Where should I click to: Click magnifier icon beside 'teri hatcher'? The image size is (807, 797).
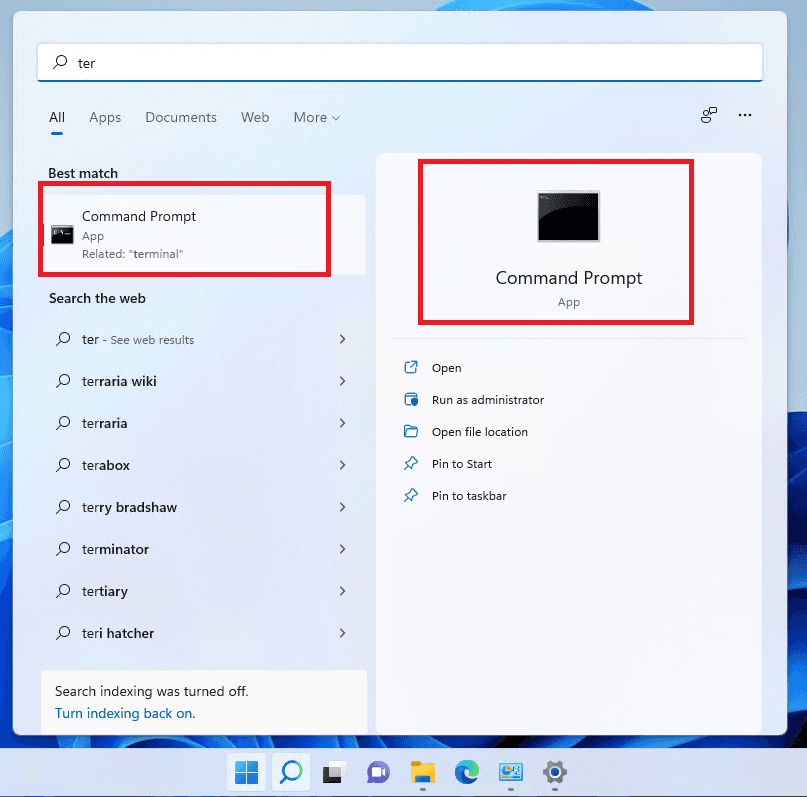pyautogui.click(x=63, y=633)
